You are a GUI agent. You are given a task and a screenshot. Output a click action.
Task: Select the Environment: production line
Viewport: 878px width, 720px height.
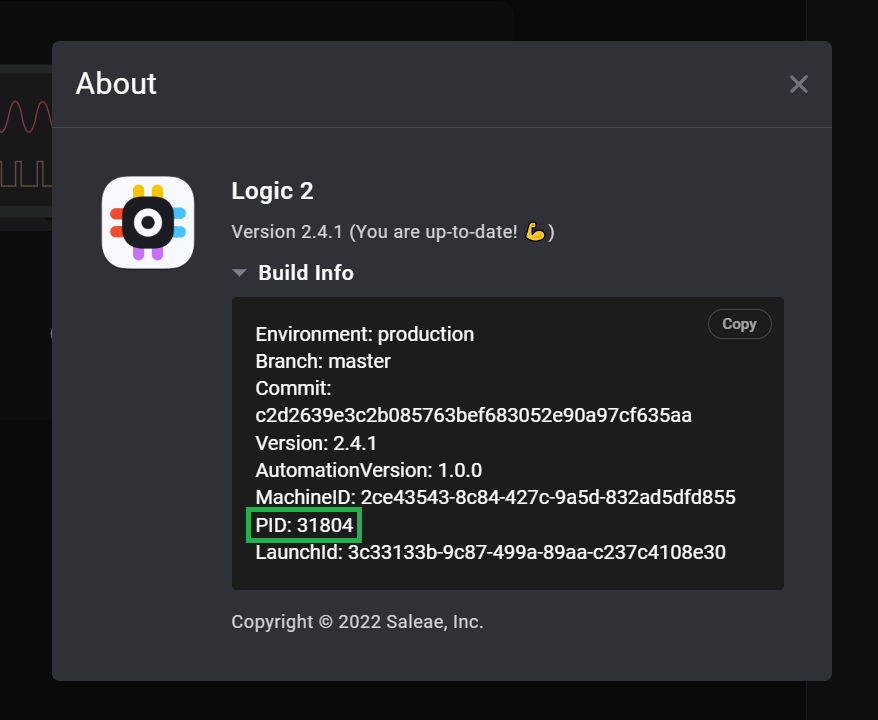pyautogui.click(x=364, y=334)
